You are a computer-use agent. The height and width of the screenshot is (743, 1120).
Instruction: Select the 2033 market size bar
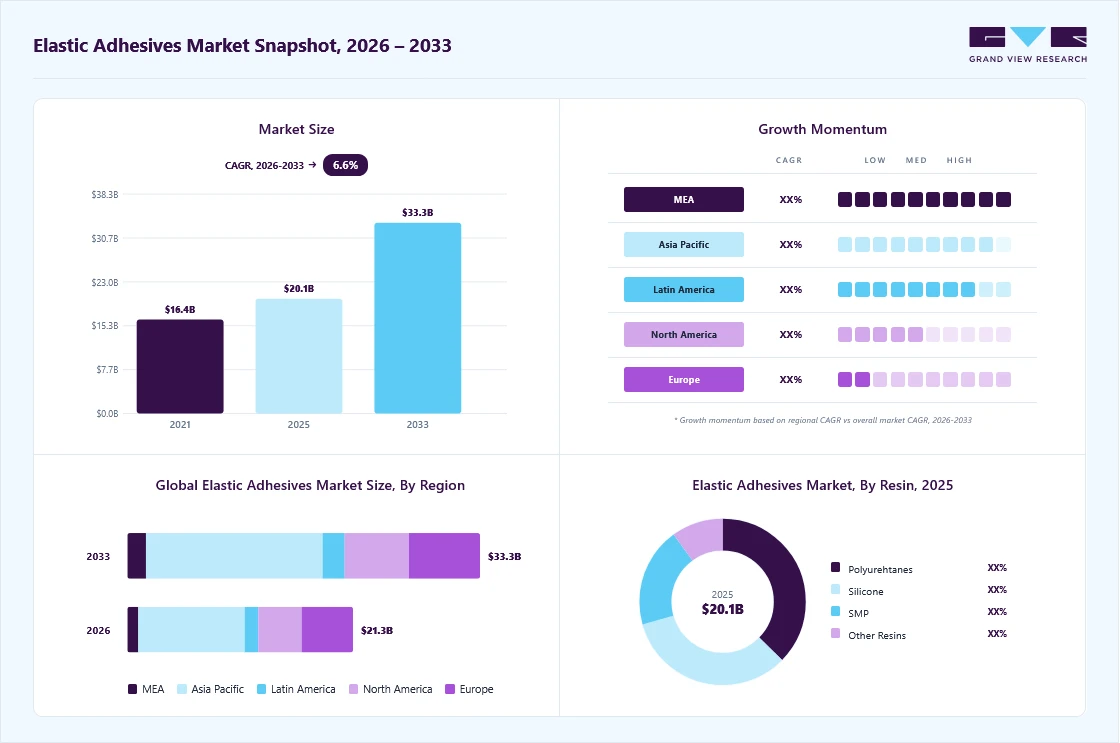click(418, 318)
